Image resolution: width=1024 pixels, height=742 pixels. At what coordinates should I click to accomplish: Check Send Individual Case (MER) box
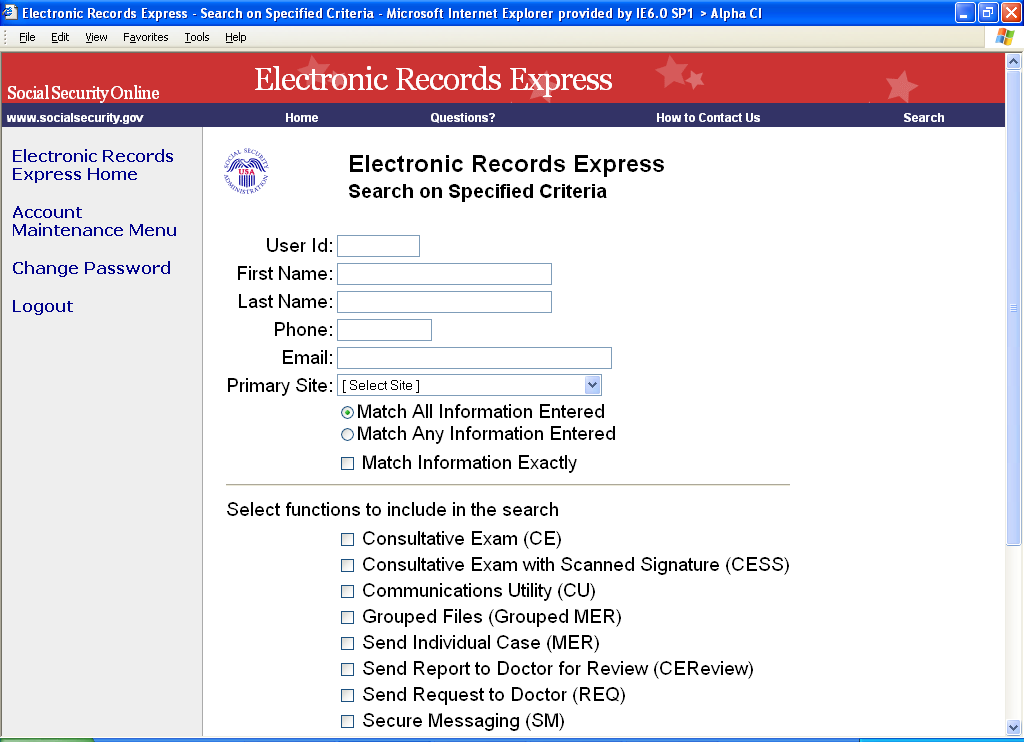click(x=347, y=643)
